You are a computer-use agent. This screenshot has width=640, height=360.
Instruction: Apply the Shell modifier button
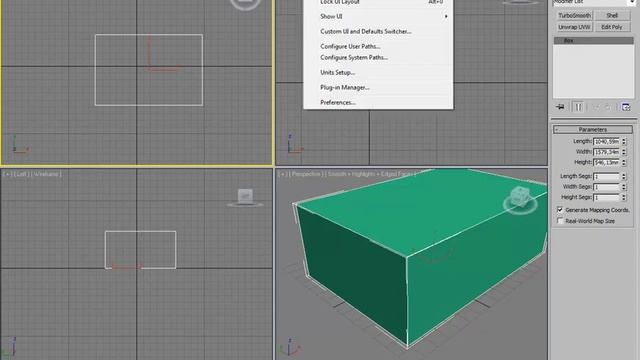point(612,16)
